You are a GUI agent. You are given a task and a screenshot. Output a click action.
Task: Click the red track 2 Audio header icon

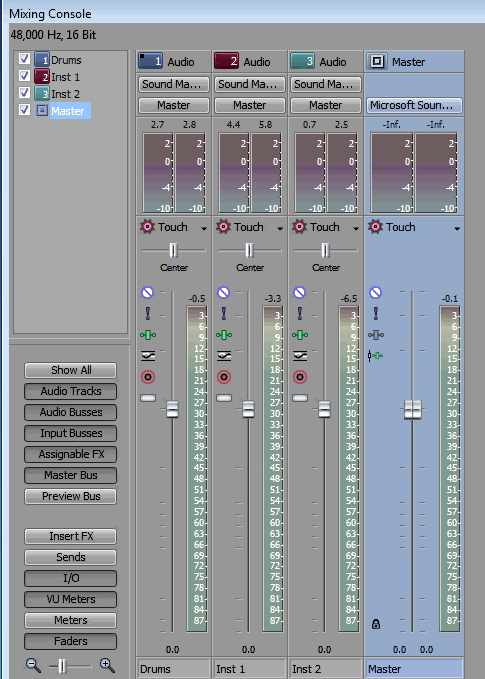tap(226, 61)
